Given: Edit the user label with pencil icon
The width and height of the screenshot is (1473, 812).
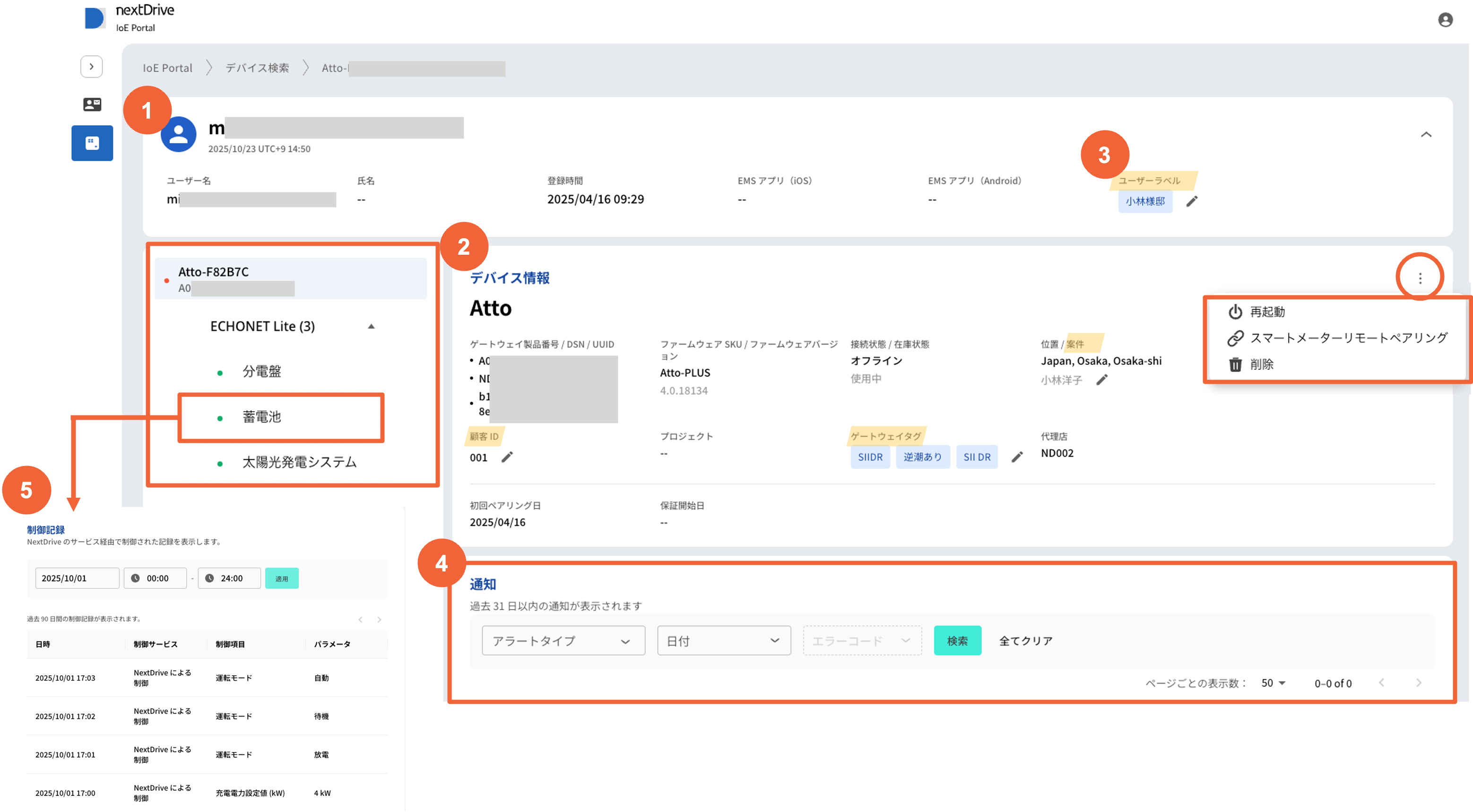Looking at the screenshot, I should click(x=1192, y=201).
